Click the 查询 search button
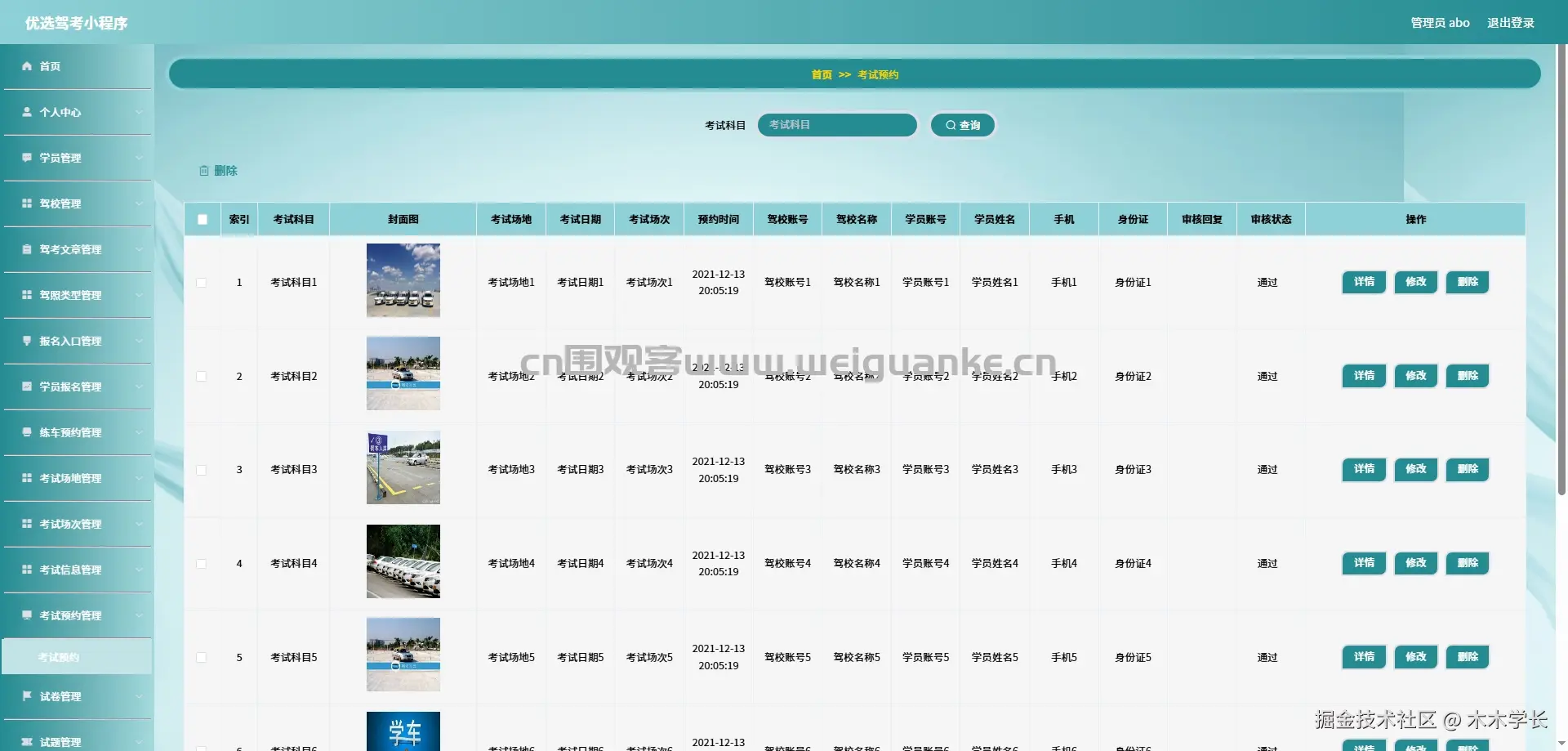This screenshot has height=751, width=1568. [x=963, y=125]
